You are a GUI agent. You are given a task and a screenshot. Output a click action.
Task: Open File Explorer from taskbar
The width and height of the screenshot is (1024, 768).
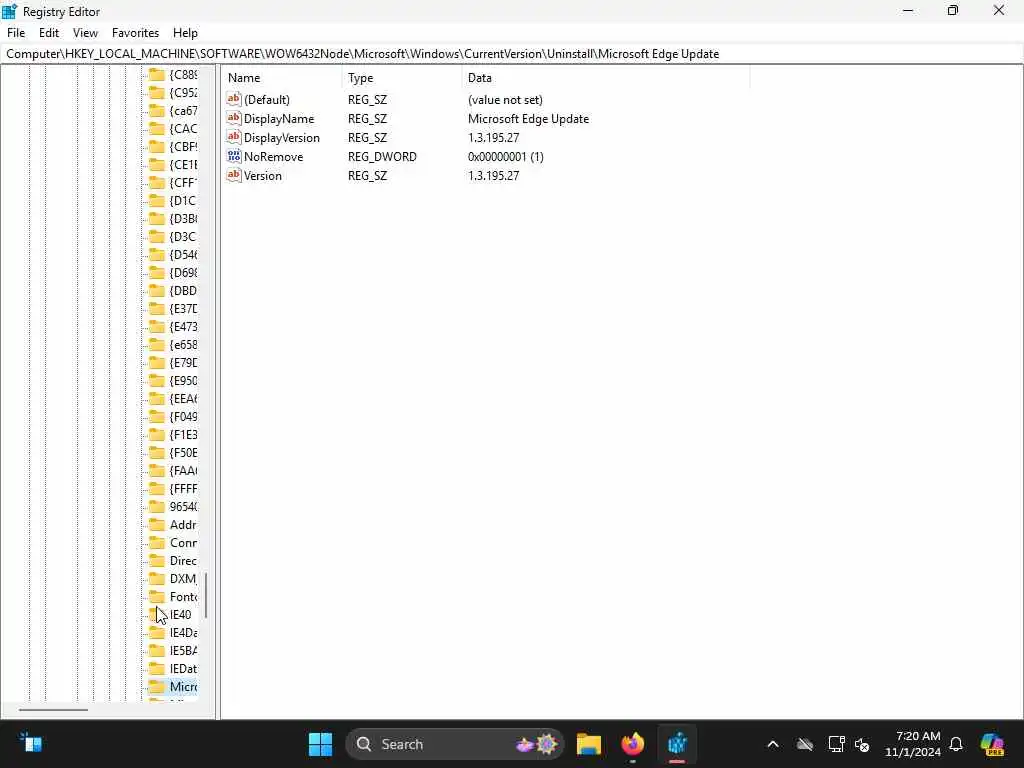[588, 744]
